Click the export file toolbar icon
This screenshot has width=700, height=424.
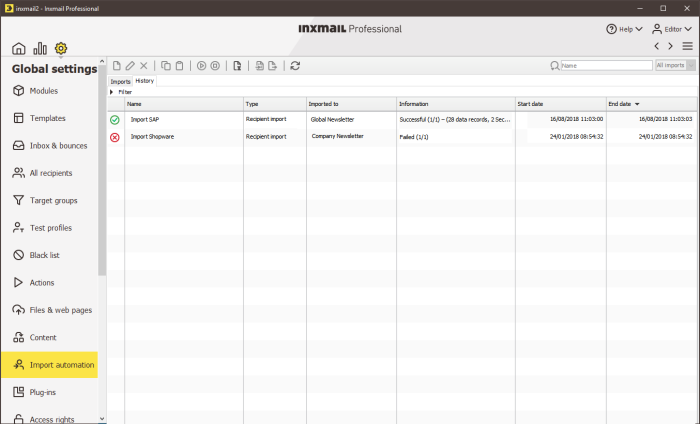click(x=272, y=66)
